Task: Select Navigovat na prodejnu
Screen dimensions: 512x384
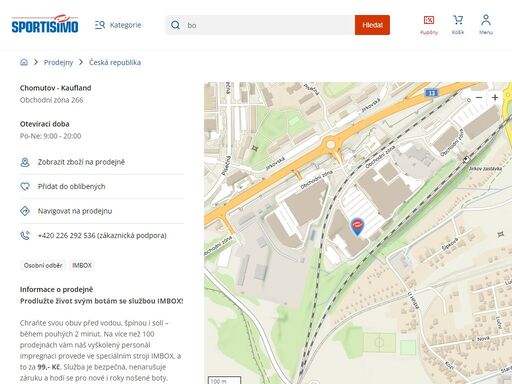Action: (x=102, y=211)
